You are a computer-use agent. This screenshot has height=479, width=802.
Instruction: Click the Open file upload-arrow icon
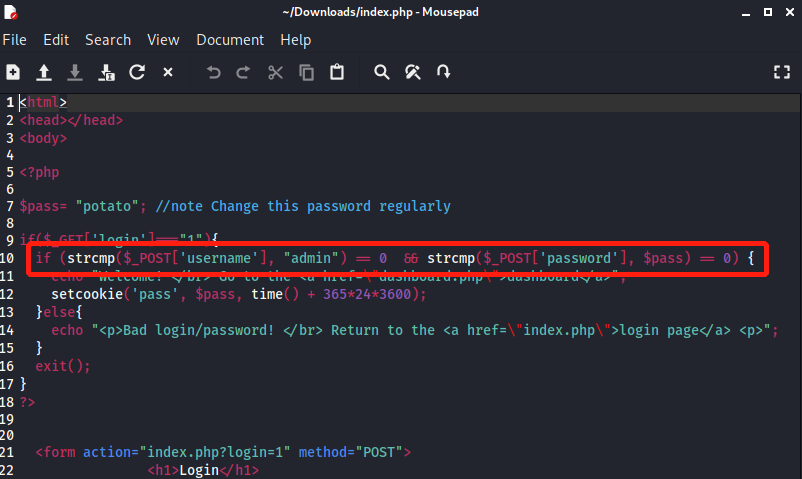point(44,72)
